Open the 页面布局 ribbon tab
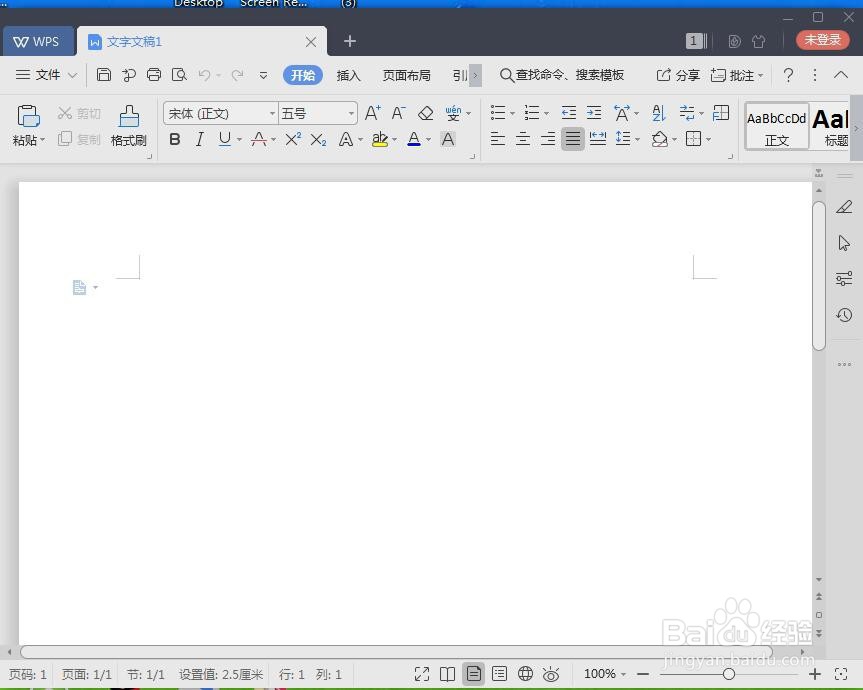 (x=407, y=75)
